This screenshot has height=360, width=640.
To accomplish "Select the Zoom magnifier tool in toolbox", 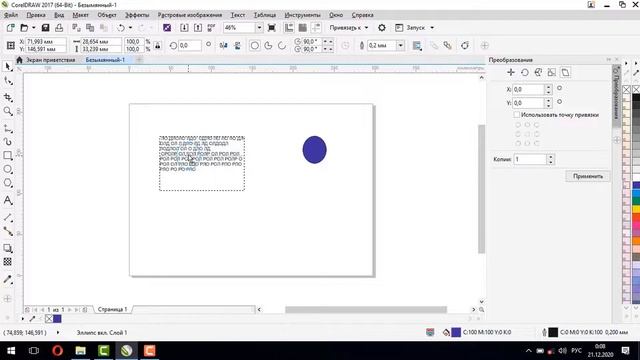I will tap(8, 111).
